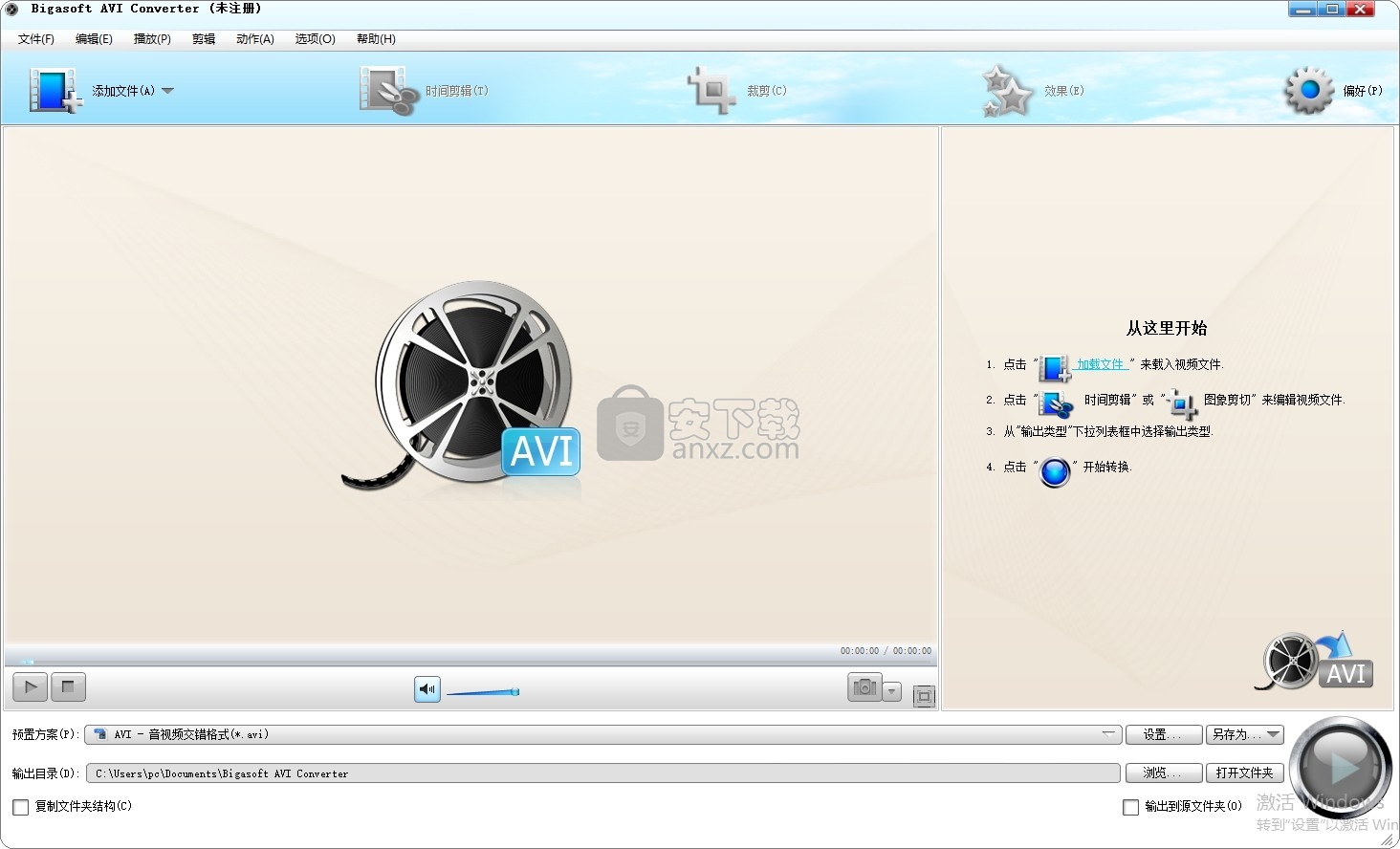Click the 设置... button

pos(1162,734)
